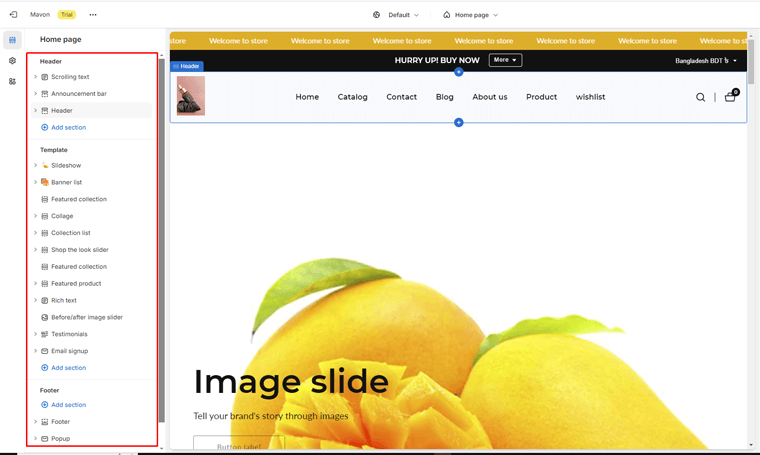
Task: Click the Popup section icon
Action: (x=45, y=439)
